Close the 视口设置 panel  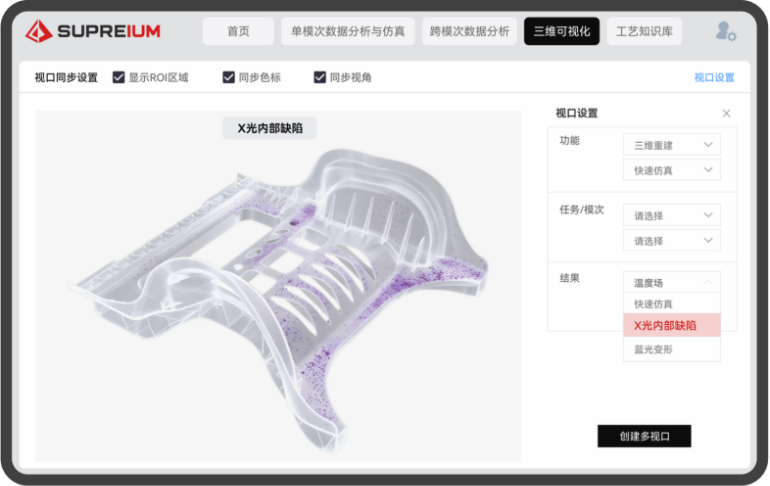726,114
